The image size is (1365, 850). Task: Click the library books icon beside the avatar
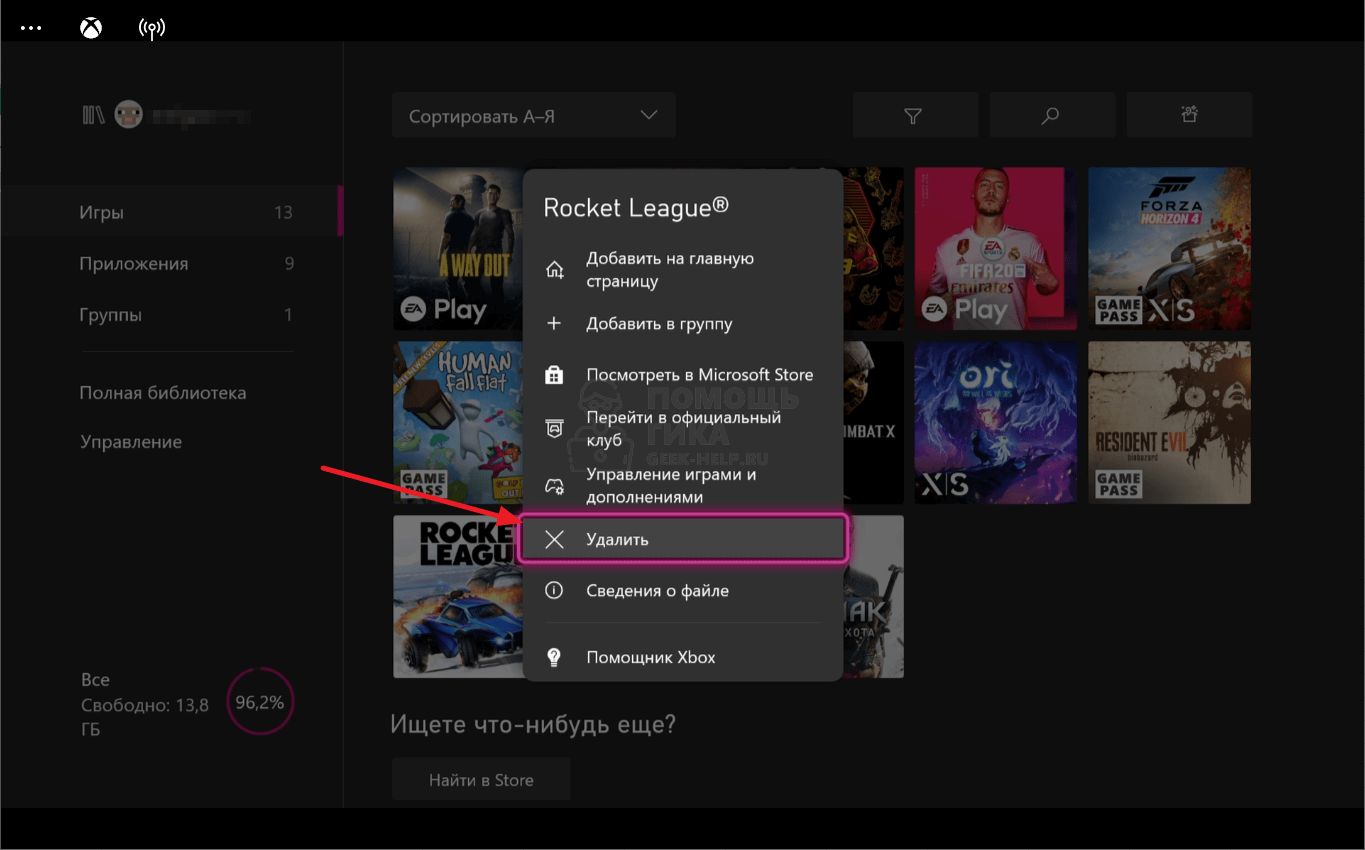(94, 115)
